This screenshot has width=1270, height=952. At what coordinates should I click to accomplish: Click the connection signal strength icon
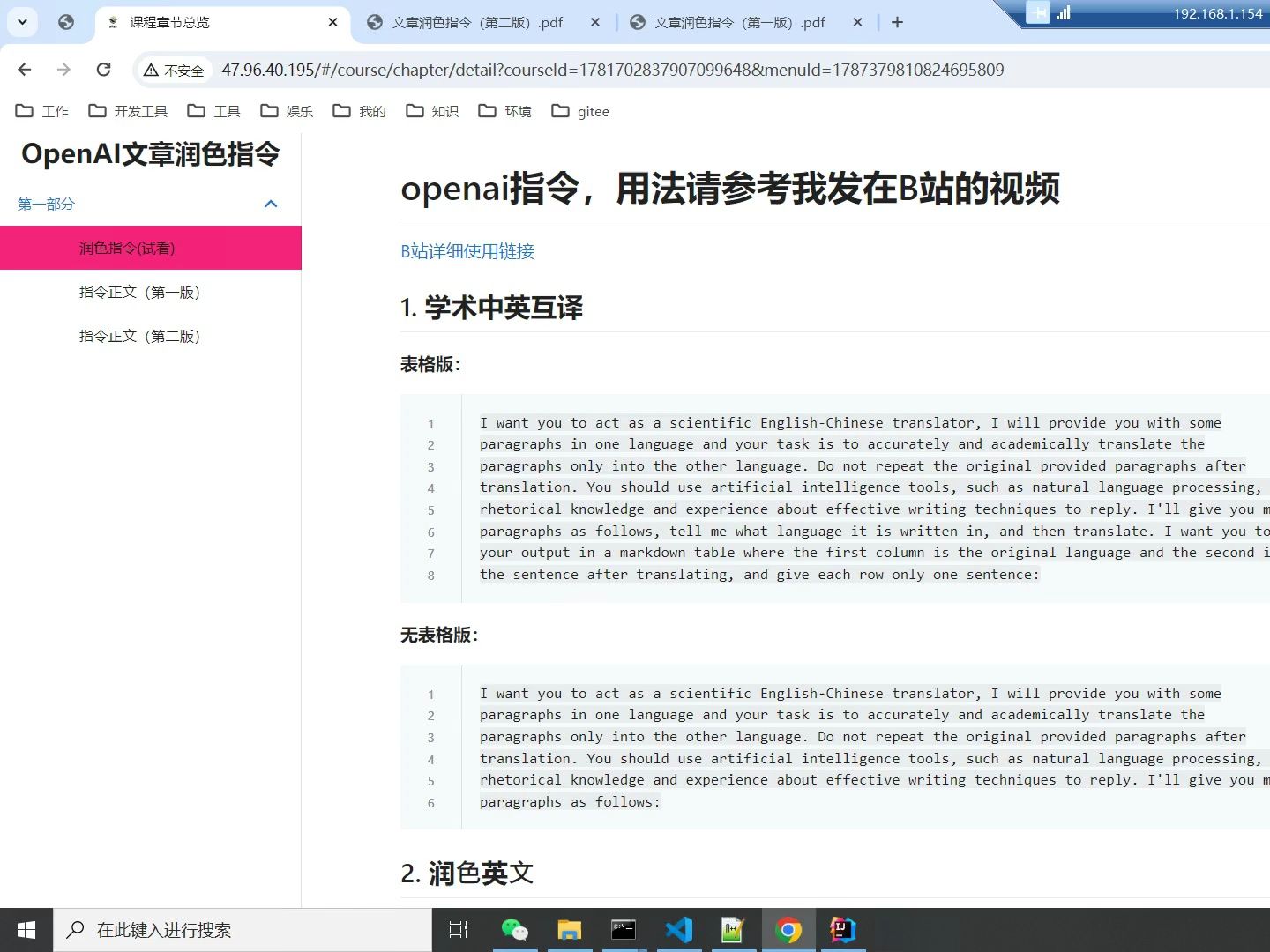click(x=1063, y=12)
